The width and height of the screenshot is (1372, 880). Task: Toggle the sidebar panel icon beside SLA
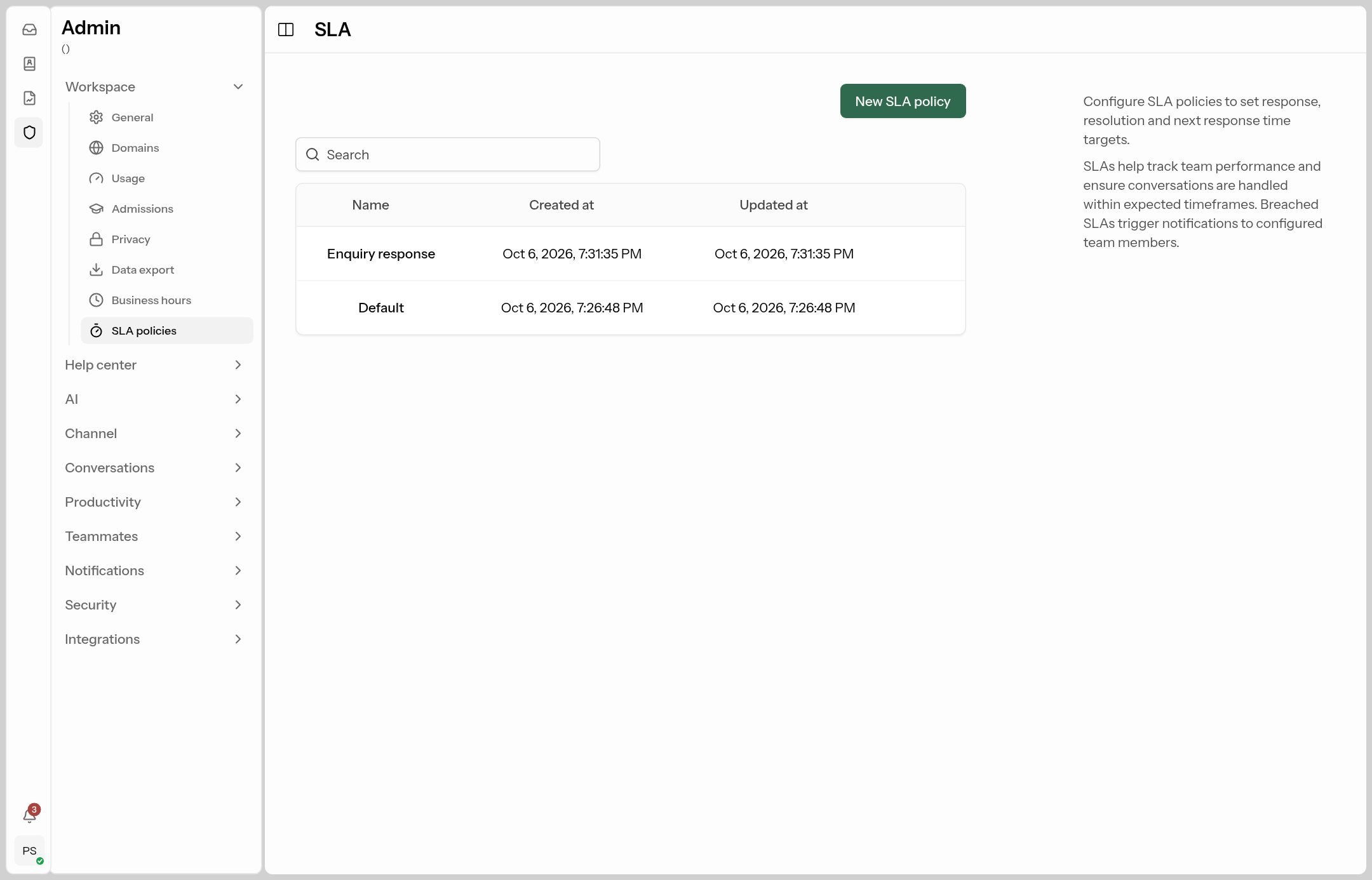(x=286, y=30)
